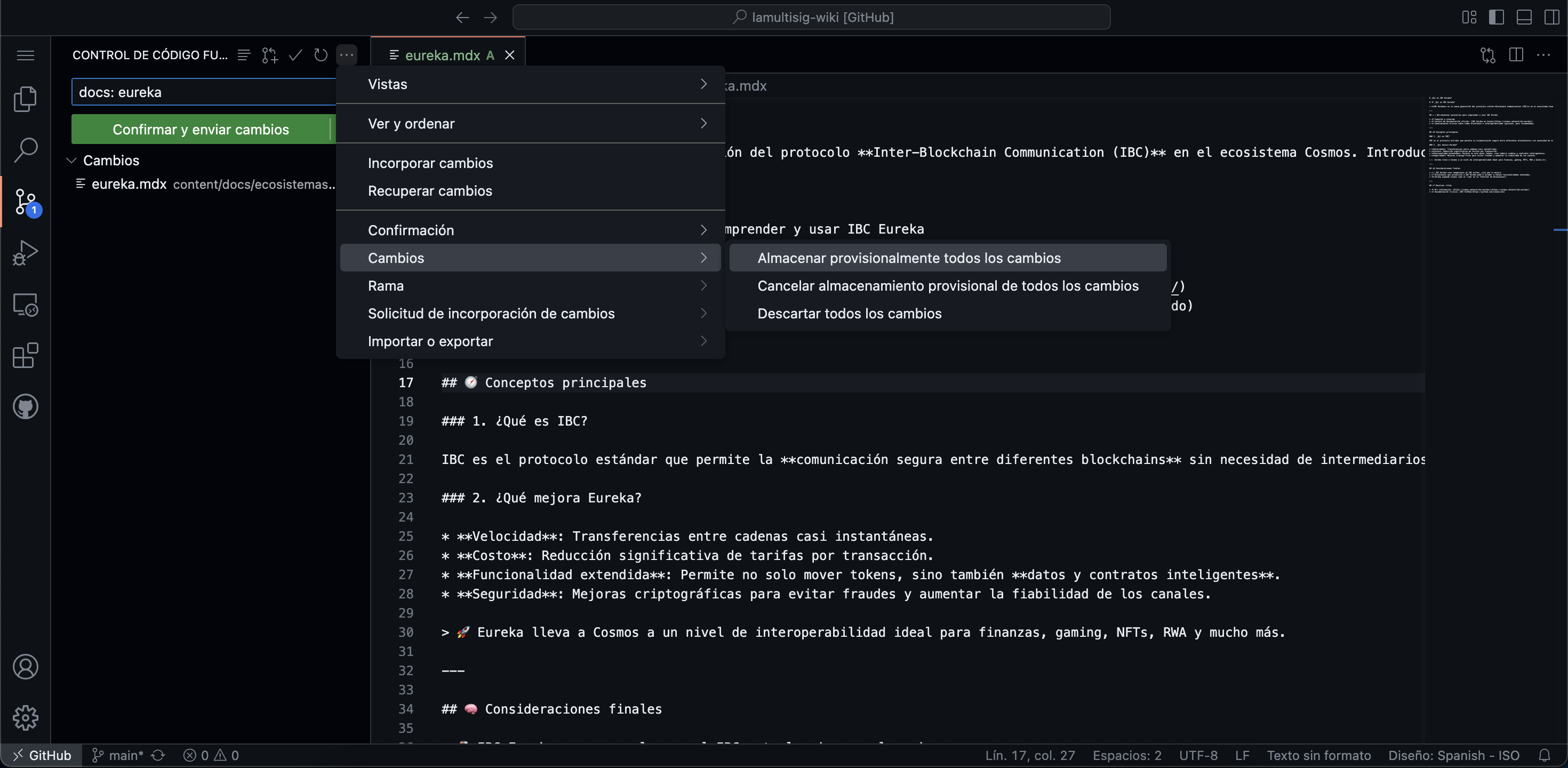Open the Run and Debug view
The height and width of the screenshot is (768, 1568).
pyautogui.click(x=25, y=253)
